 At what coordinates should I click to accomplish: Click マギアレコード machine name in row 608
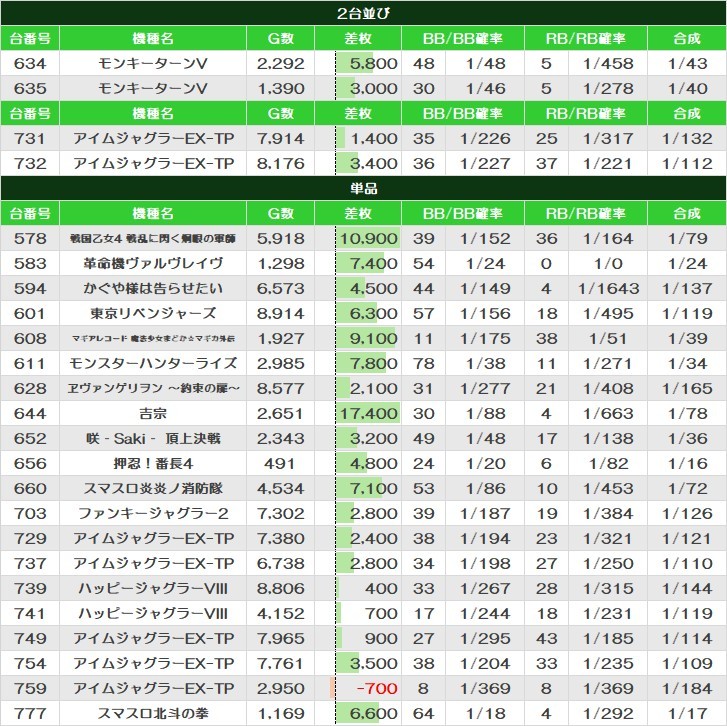tap(153, 338)
